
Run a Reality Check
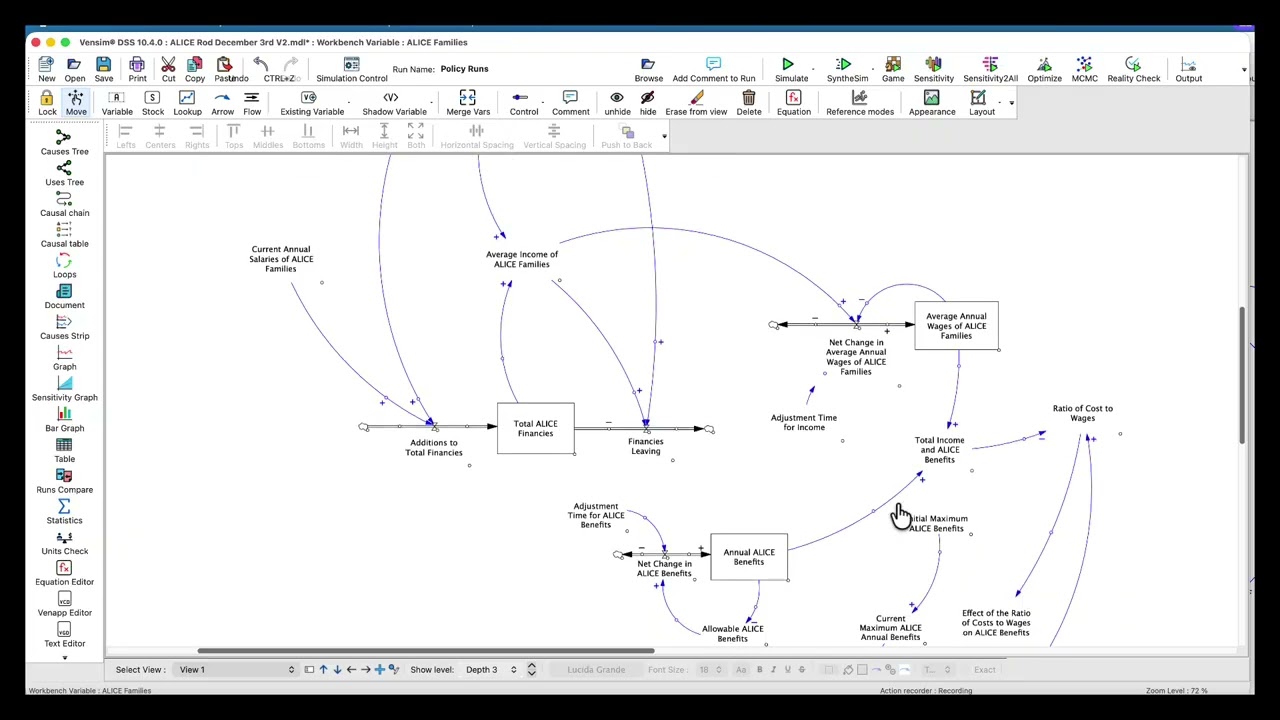point(1133,69)
